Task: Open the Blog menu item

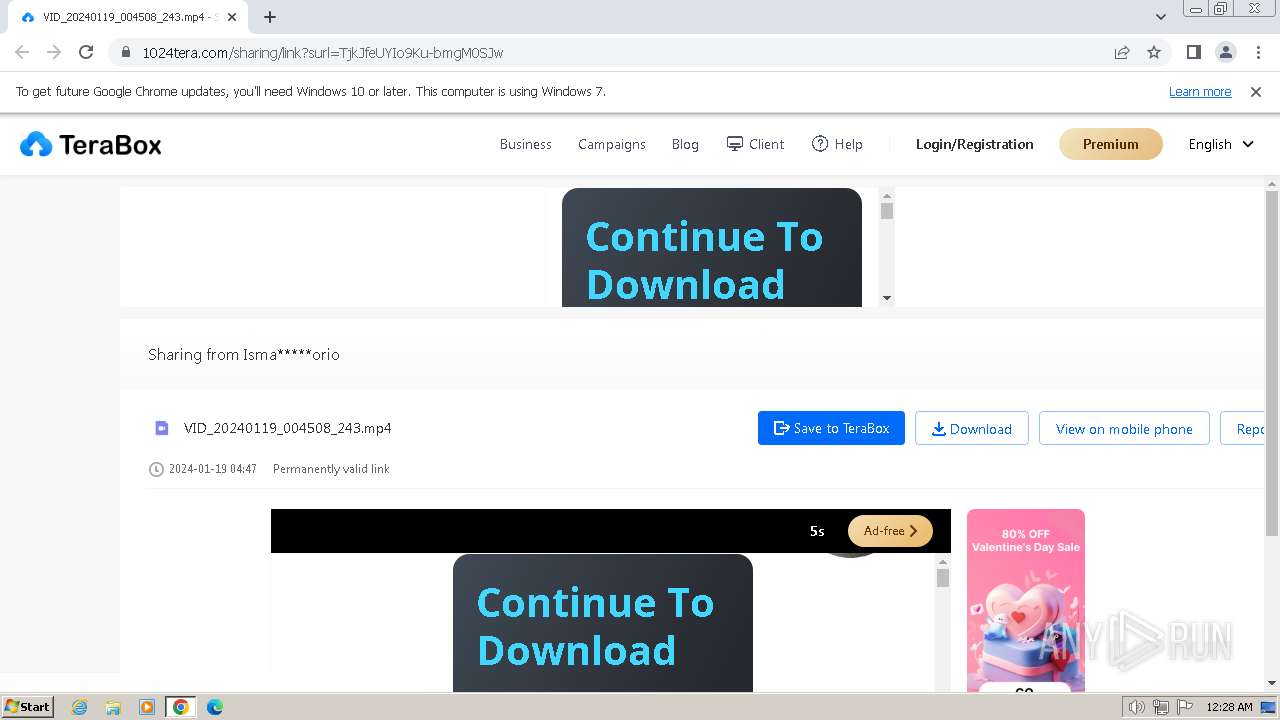Action: 685,145
